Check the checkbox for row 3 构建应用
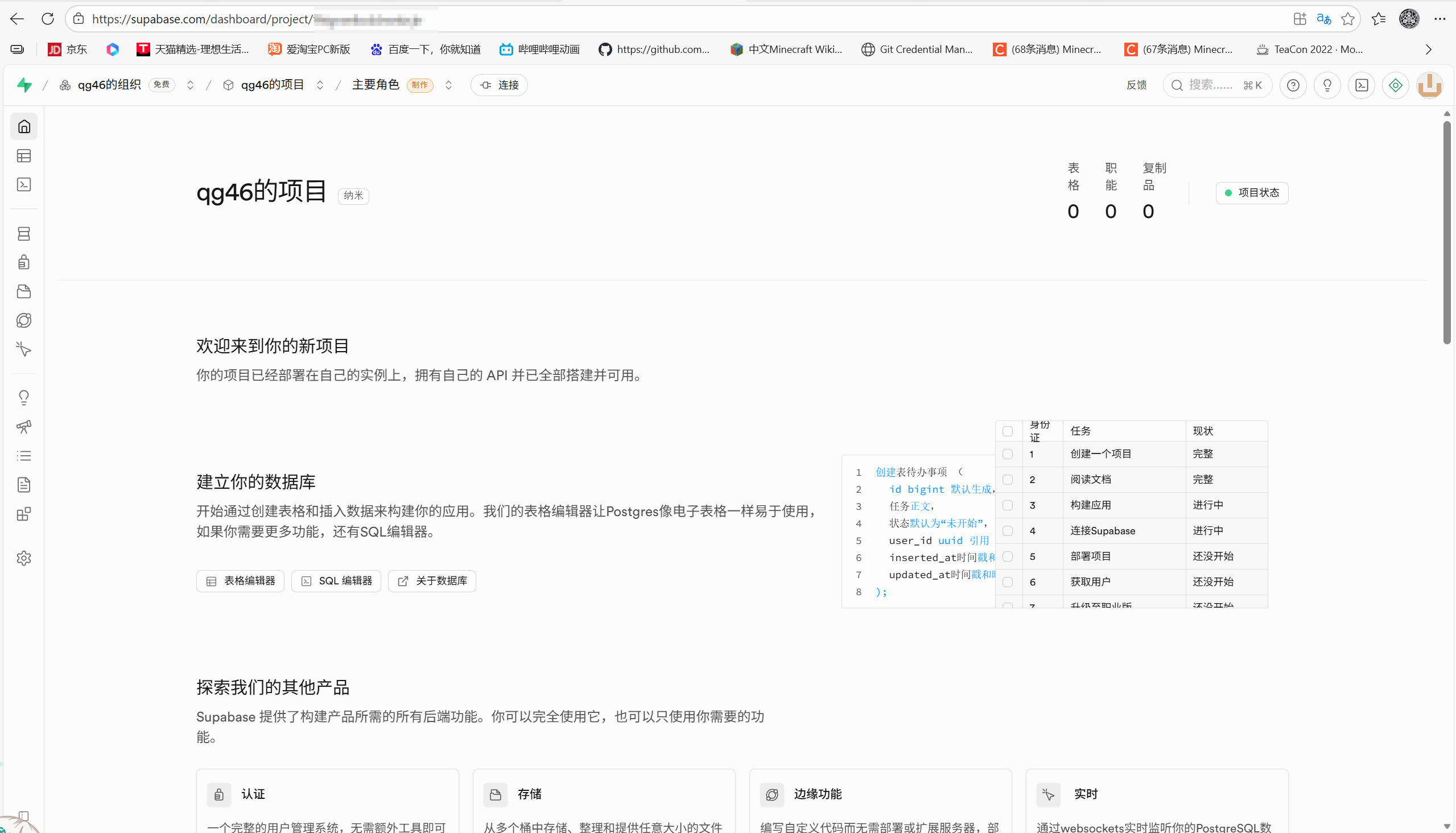 click(1008, 505)
